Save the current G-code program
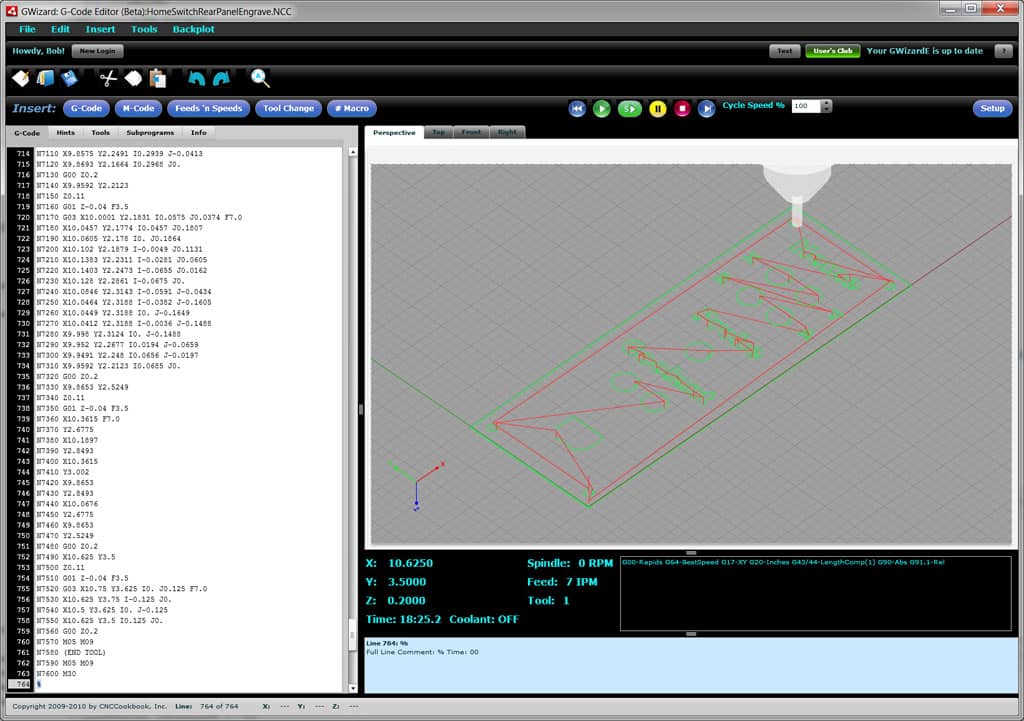The height and width of the screenshot is (721, 1024). [x=67, y=78]
